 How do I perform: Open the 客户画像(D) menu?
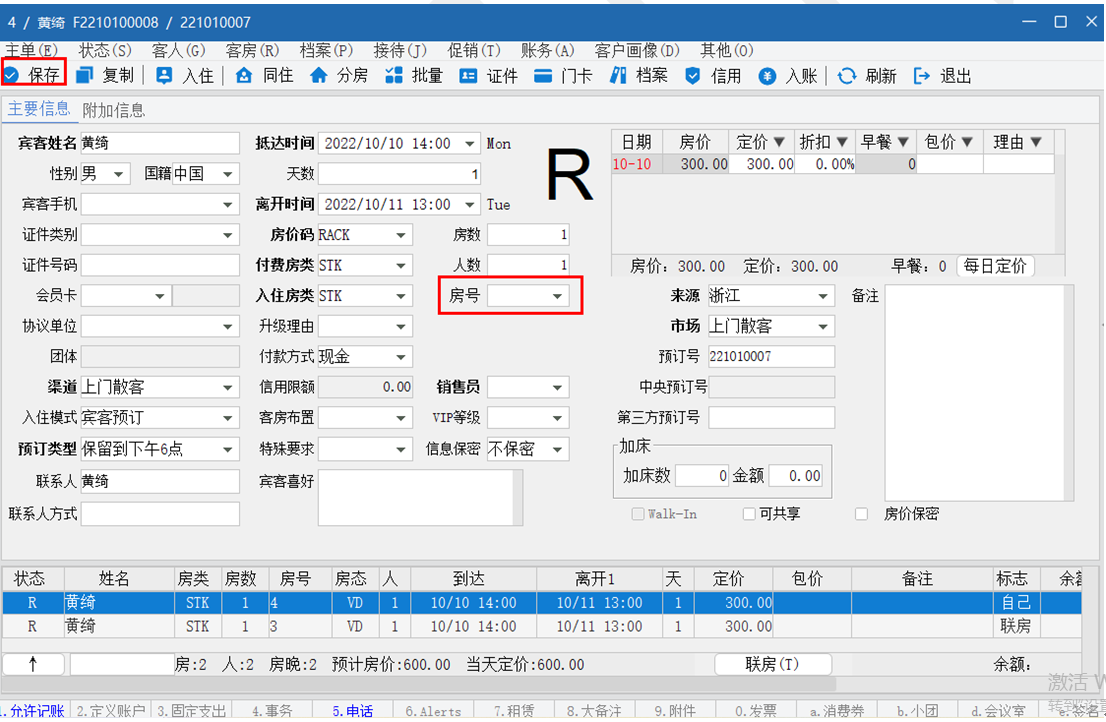coord(637,50)
